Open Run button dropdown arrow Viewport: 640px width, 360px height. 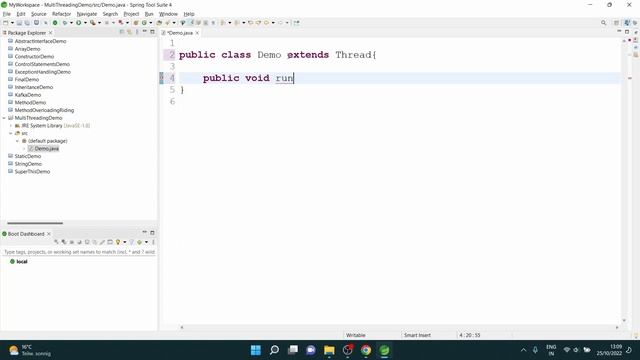coord(85,23)
